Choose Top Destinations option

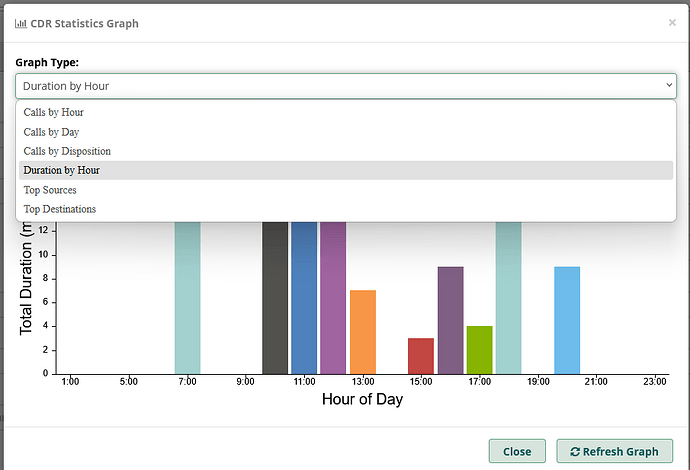(60, 209)
